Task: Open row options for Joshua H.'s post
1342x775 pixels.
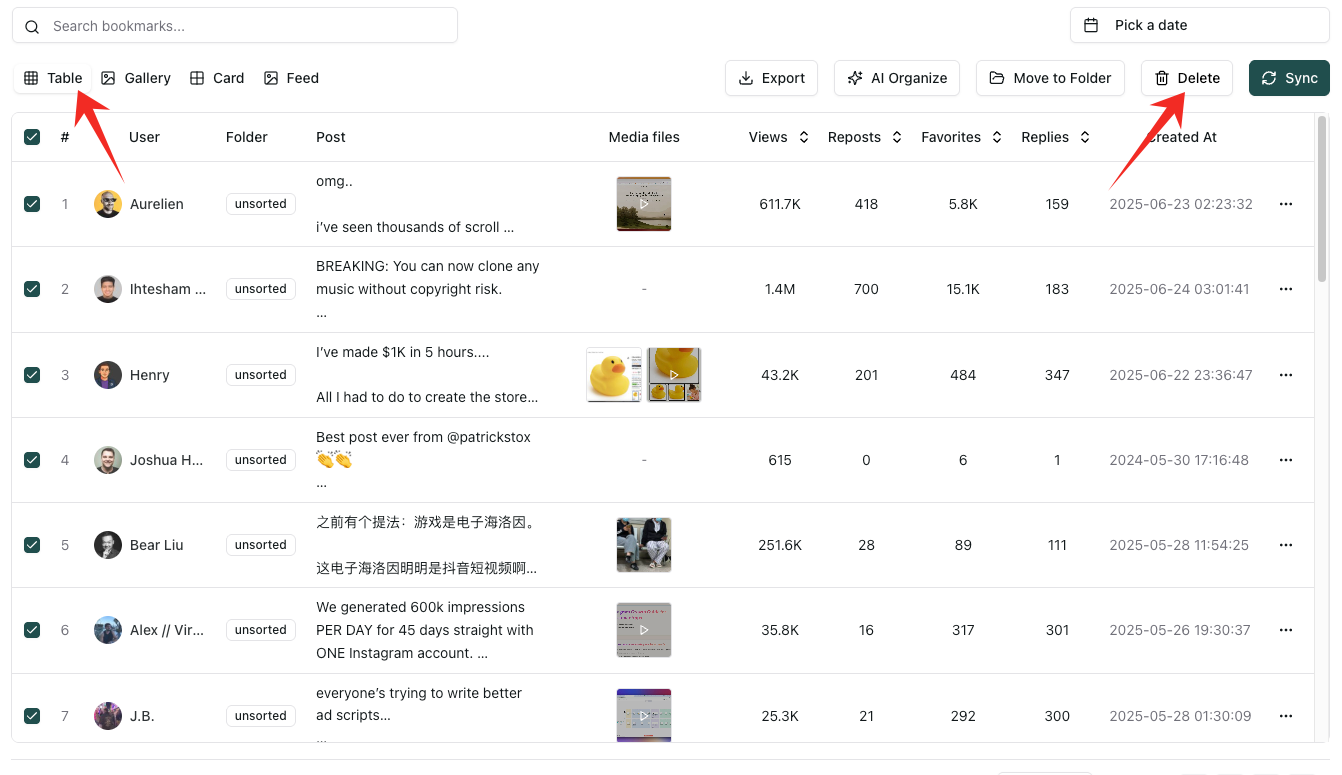Action: 1286,460
